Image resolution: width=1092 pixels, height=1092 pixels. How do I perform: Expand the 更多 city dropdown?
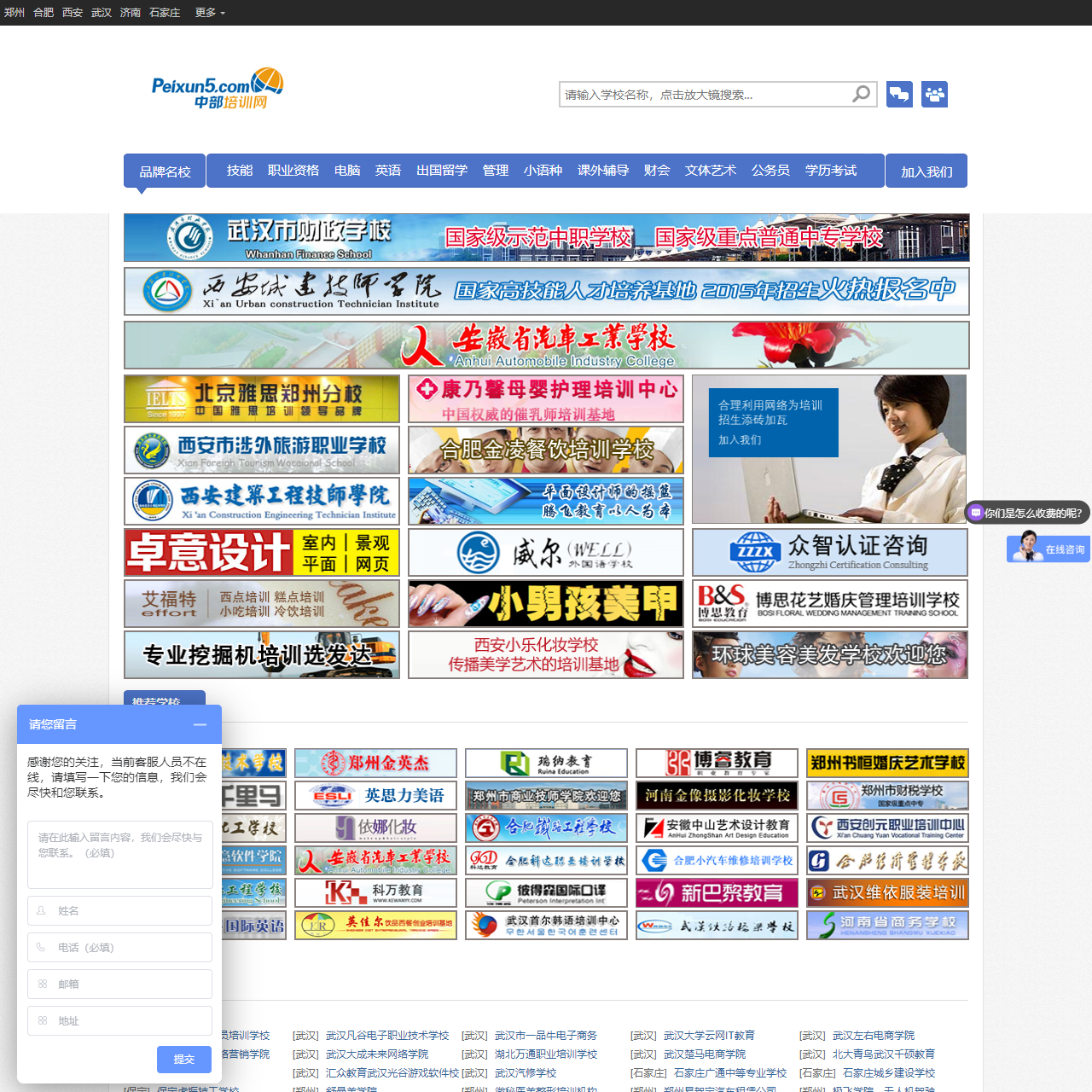pyautogui.click(x=210, y=13)
